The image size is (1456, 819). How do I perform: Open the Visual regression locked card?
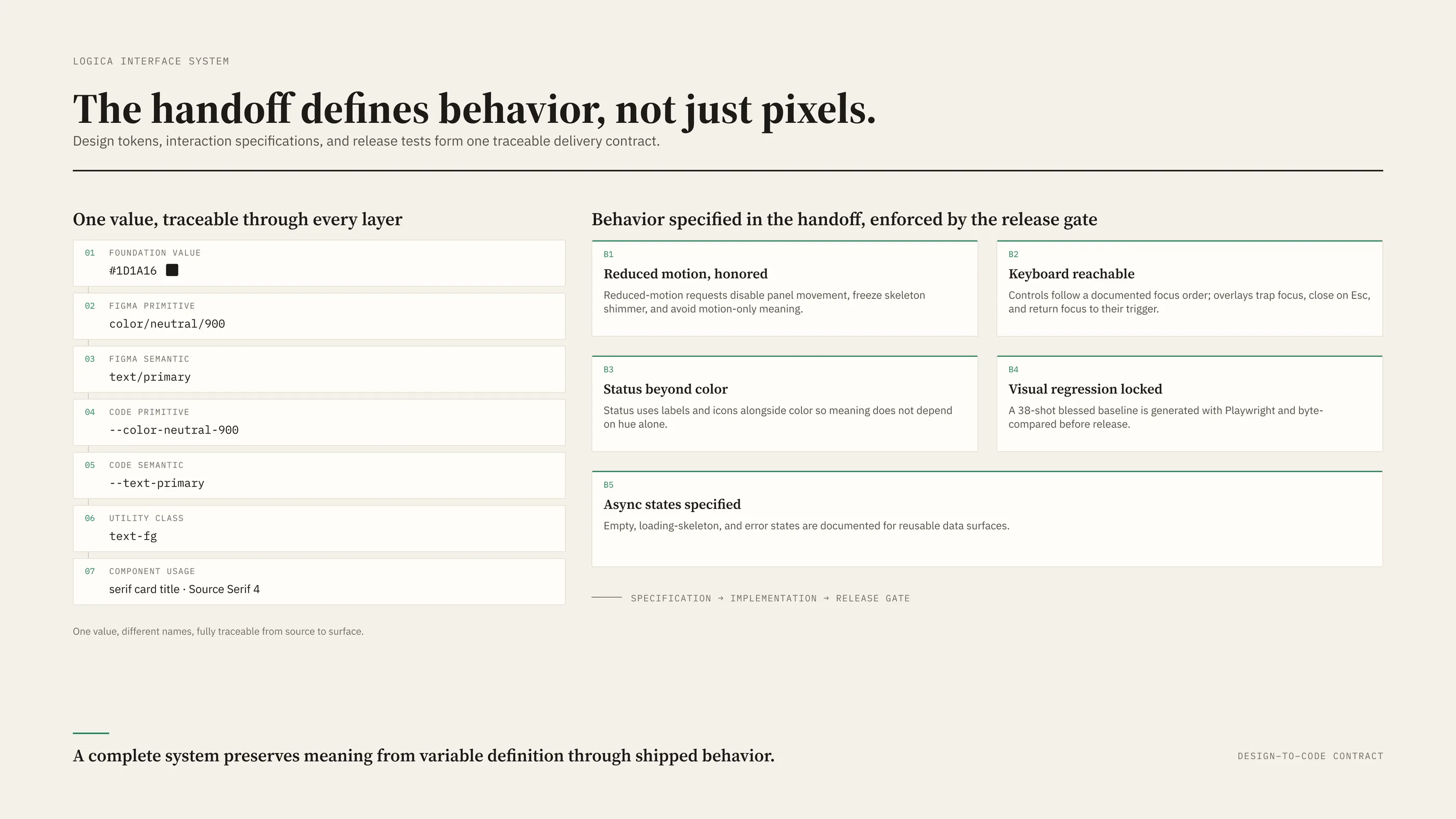coord(1189,404)
